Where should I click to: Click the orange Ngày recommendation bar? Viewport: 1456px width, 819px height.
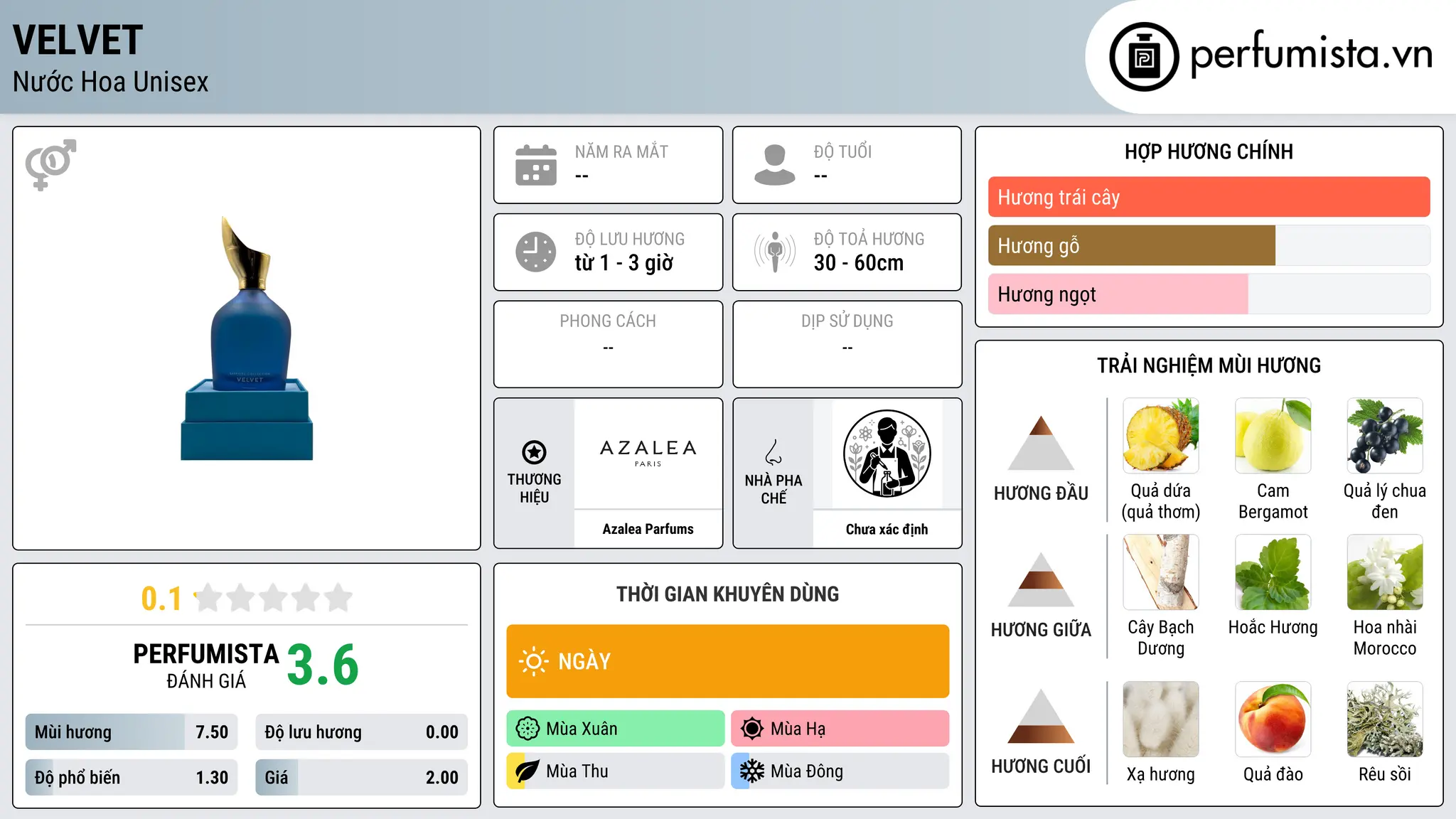point(728,661)
